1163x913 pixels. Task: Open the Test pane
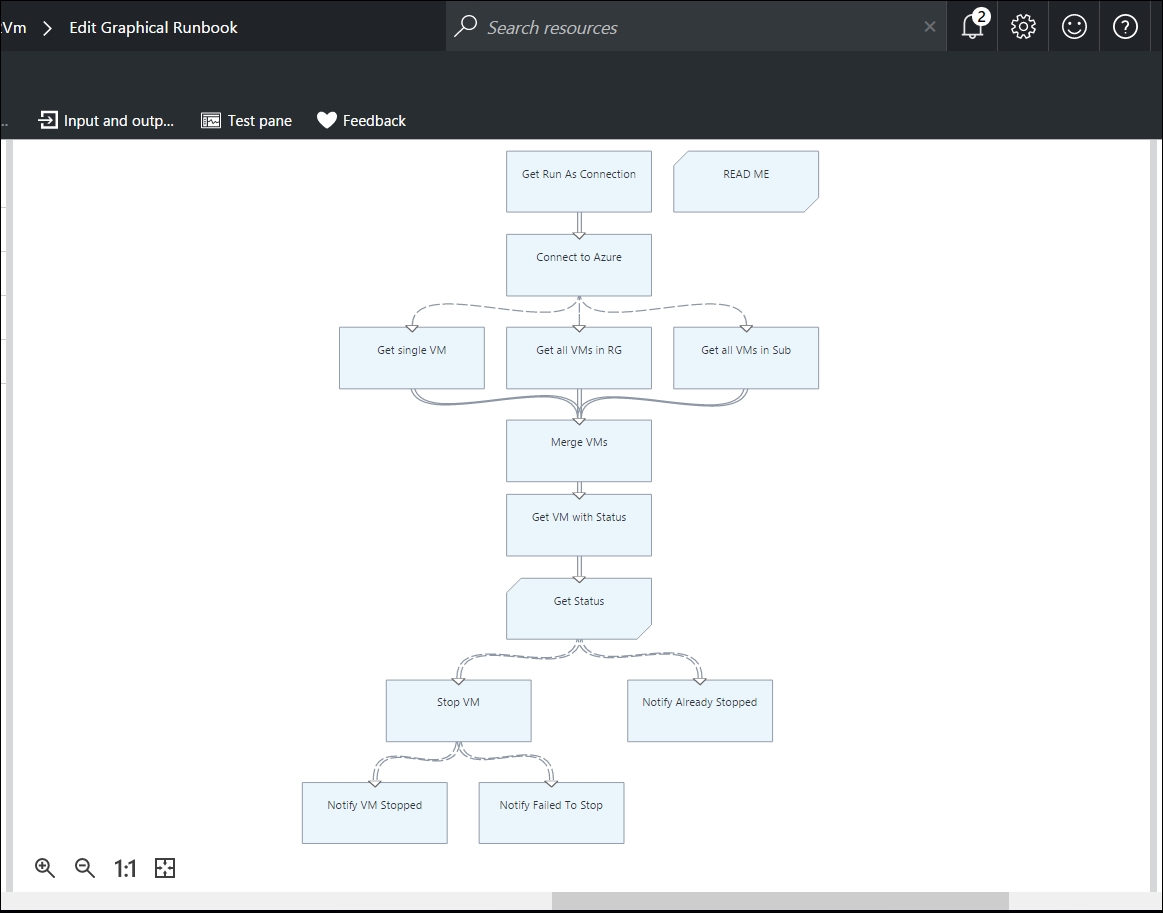click(x=246, y=120)
